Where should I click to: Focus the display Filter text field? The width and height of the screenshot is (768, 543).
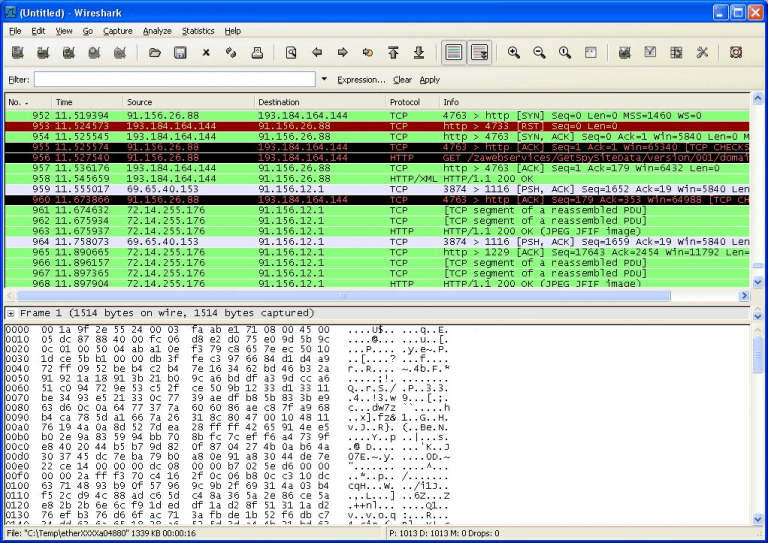coord(175,79)
